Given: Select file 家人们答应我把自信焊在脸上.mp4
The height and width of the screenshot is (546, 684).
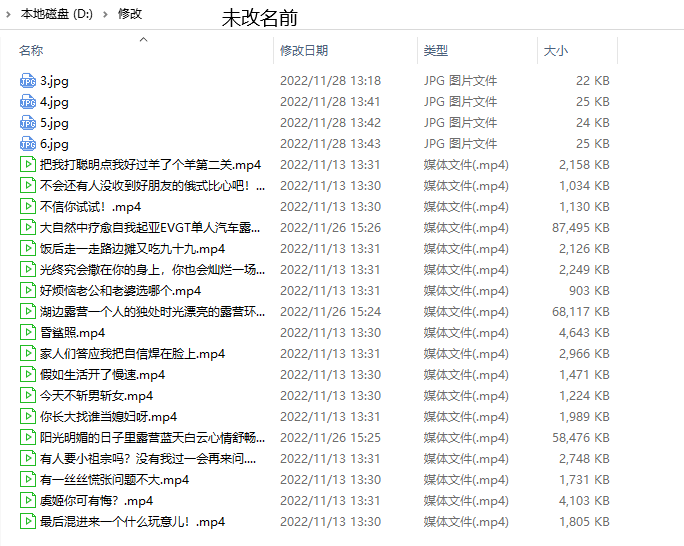Looking at the screenshot, I should click(x=132, y=353).
